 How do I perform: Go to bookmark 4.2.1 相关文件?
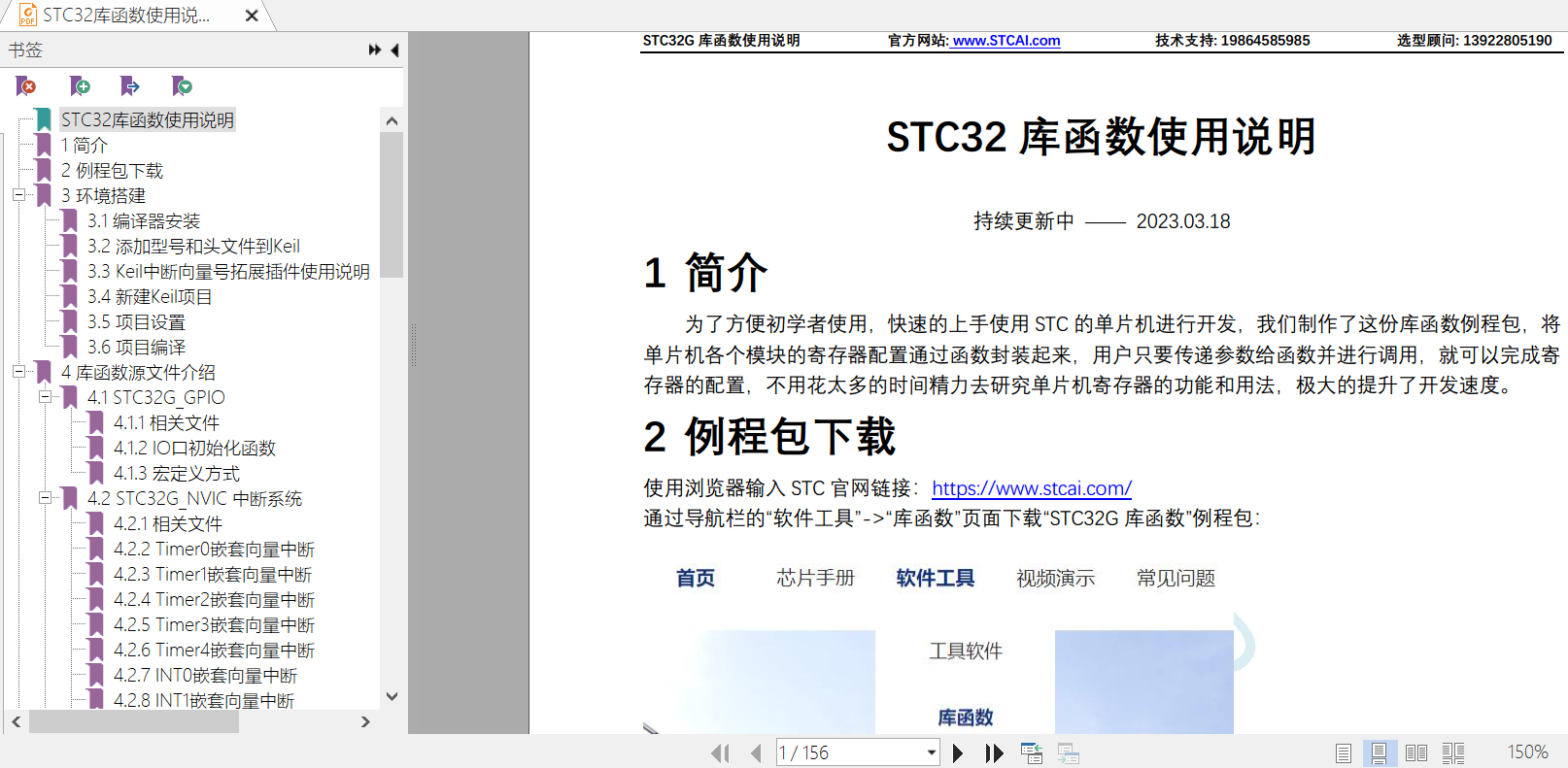(168, 523)
